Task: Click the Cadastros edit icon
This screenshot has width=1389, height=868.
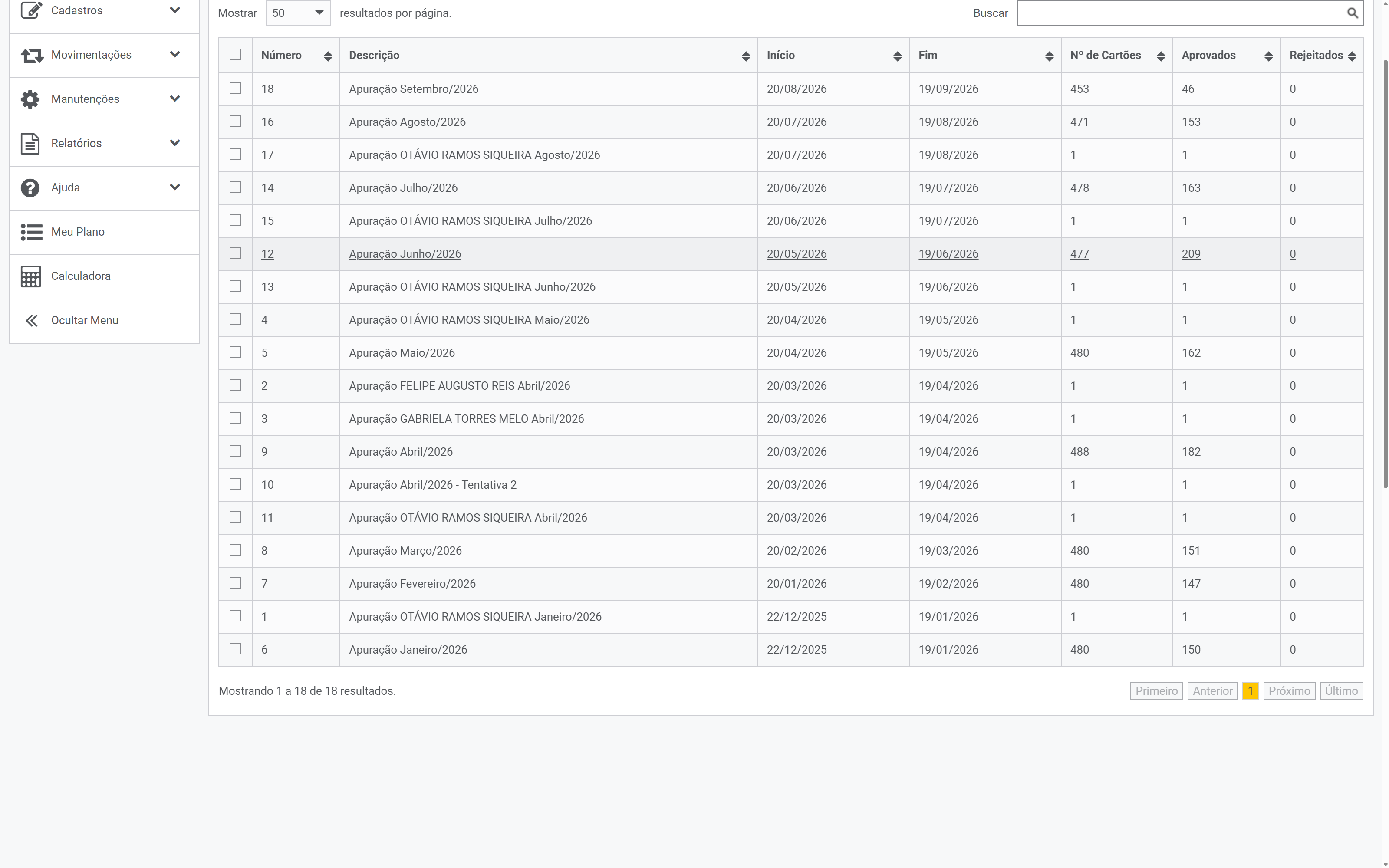Action: [x=31, y=10]
